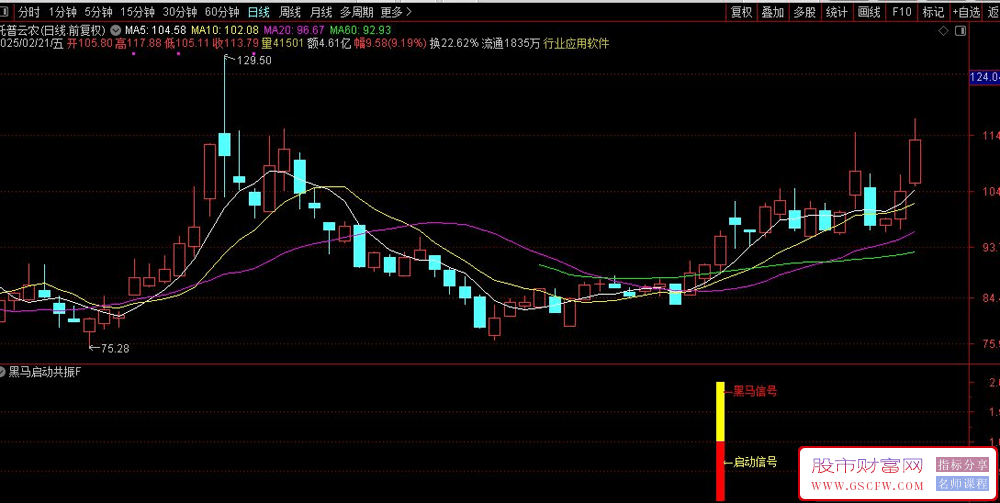This screenshot has height=503, width=1000.
Task: Expand the 更多 more periods menu
Action: coord(396,11)
